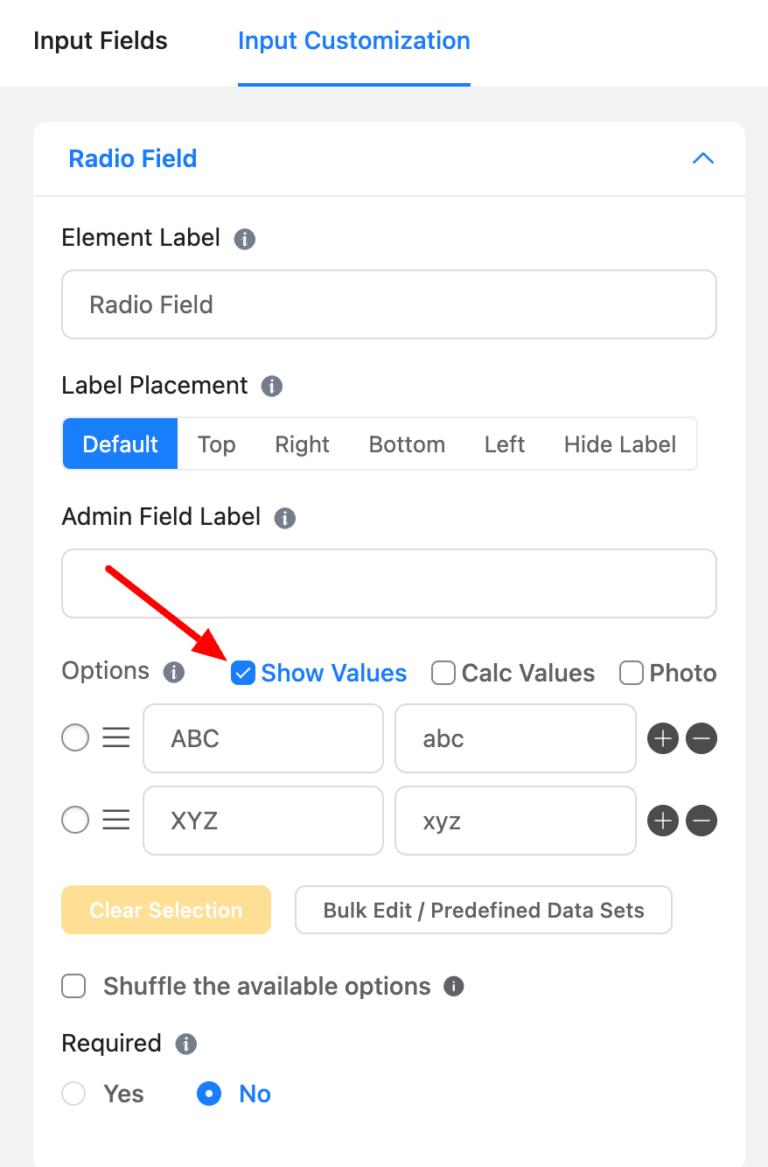This screenshot has height=1167, width=768.
Task: Select Yes for the Required setting
Action: (x=73, y=1093)
